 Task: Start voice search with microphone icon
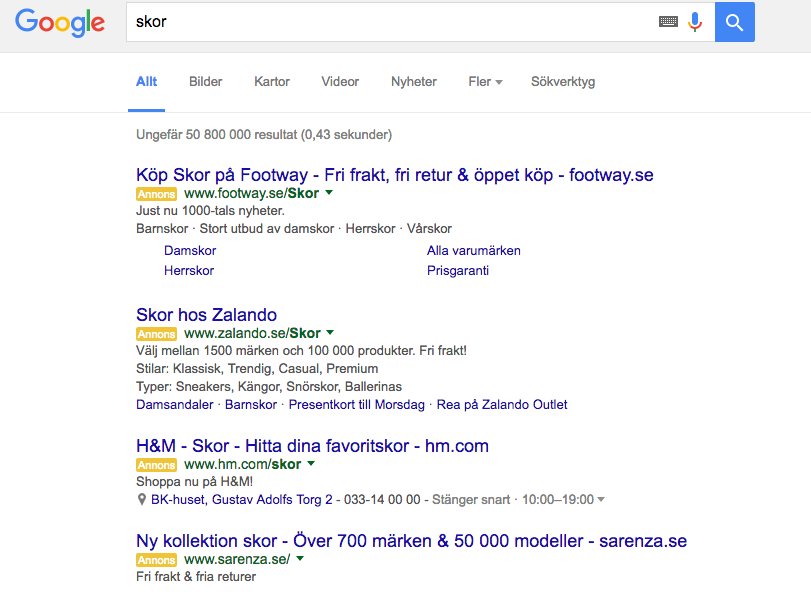[x=695, y=22]
